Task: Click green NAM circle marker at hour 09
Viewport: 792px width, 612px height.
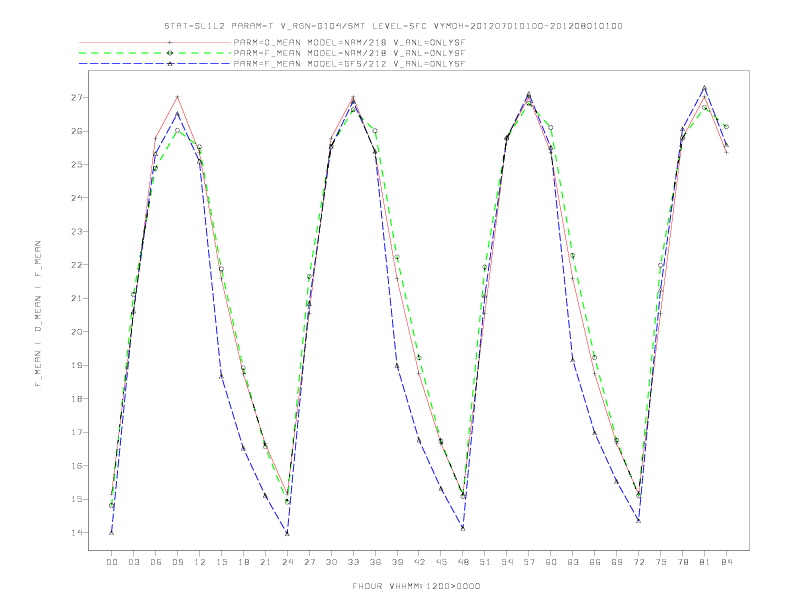Action: click(x=177, y=130)
